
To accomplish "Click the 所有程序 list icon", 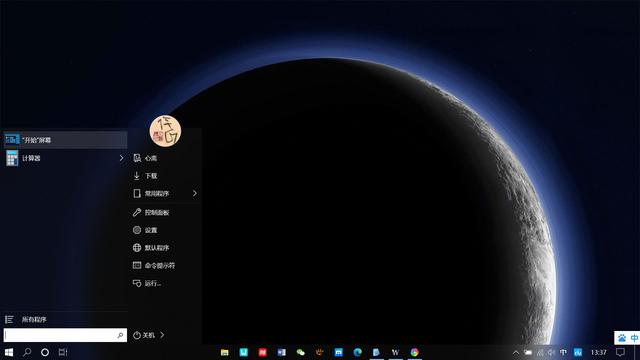I will (9, 320).
